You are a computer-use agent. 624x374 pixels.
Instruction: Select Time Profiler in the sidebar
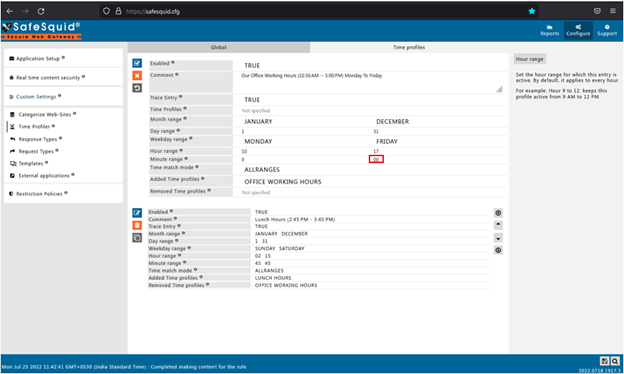[x=33, y=127]
